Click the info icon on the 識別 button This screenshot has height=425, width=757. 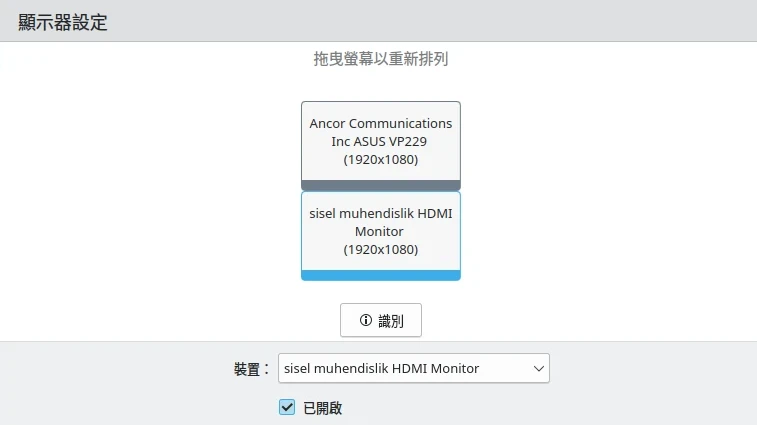pyautogui.click(x=366, y=320)
